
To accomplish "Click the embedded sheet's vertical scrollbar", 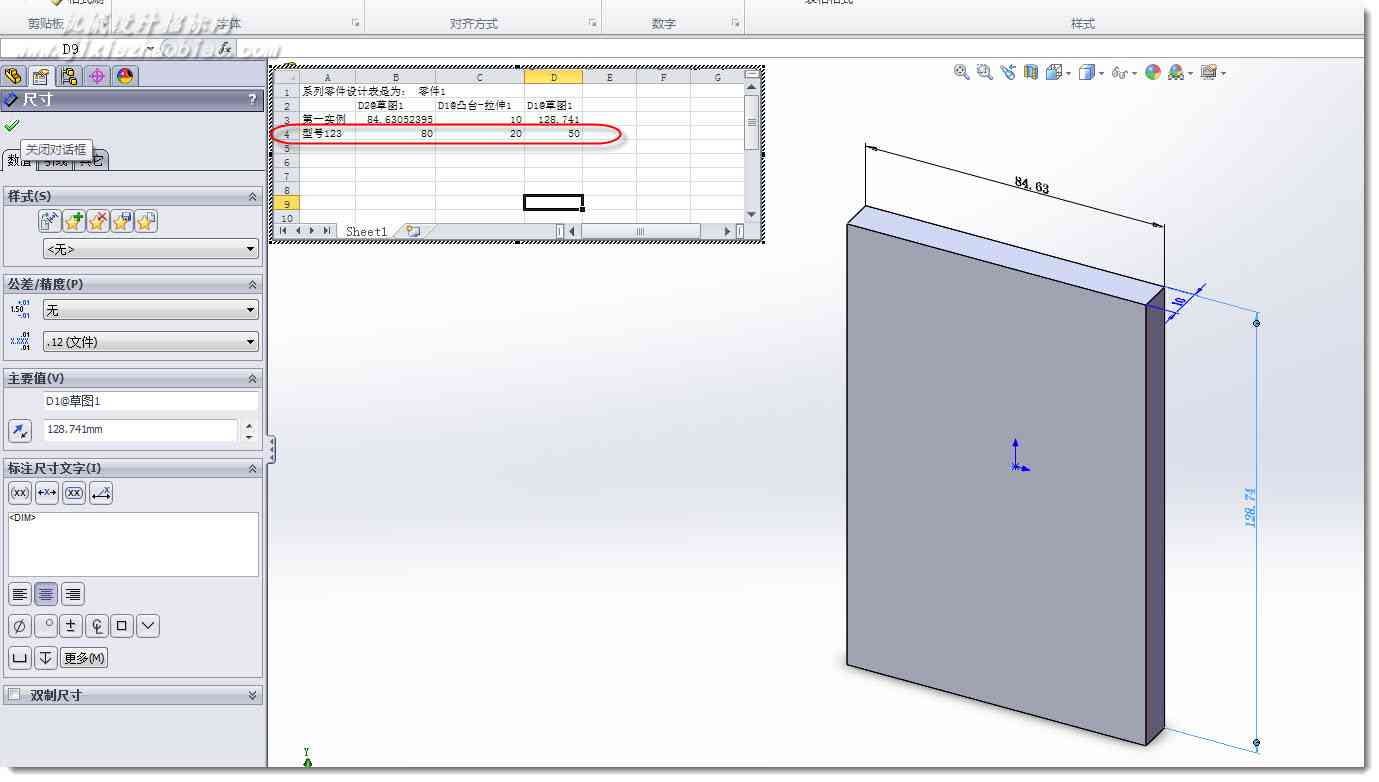I will [x=752, y=150].
